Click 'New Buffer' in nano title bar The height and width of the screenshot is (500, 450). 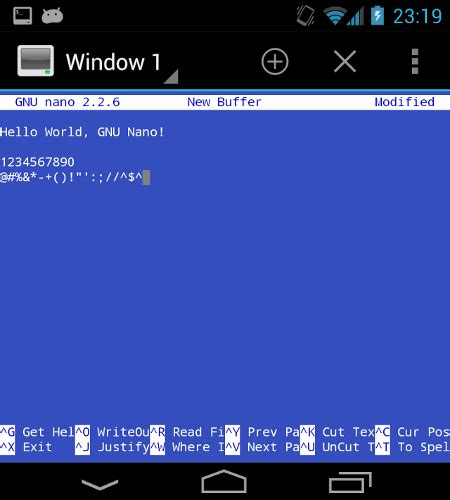pyautogui.click(x=224, y=102)
